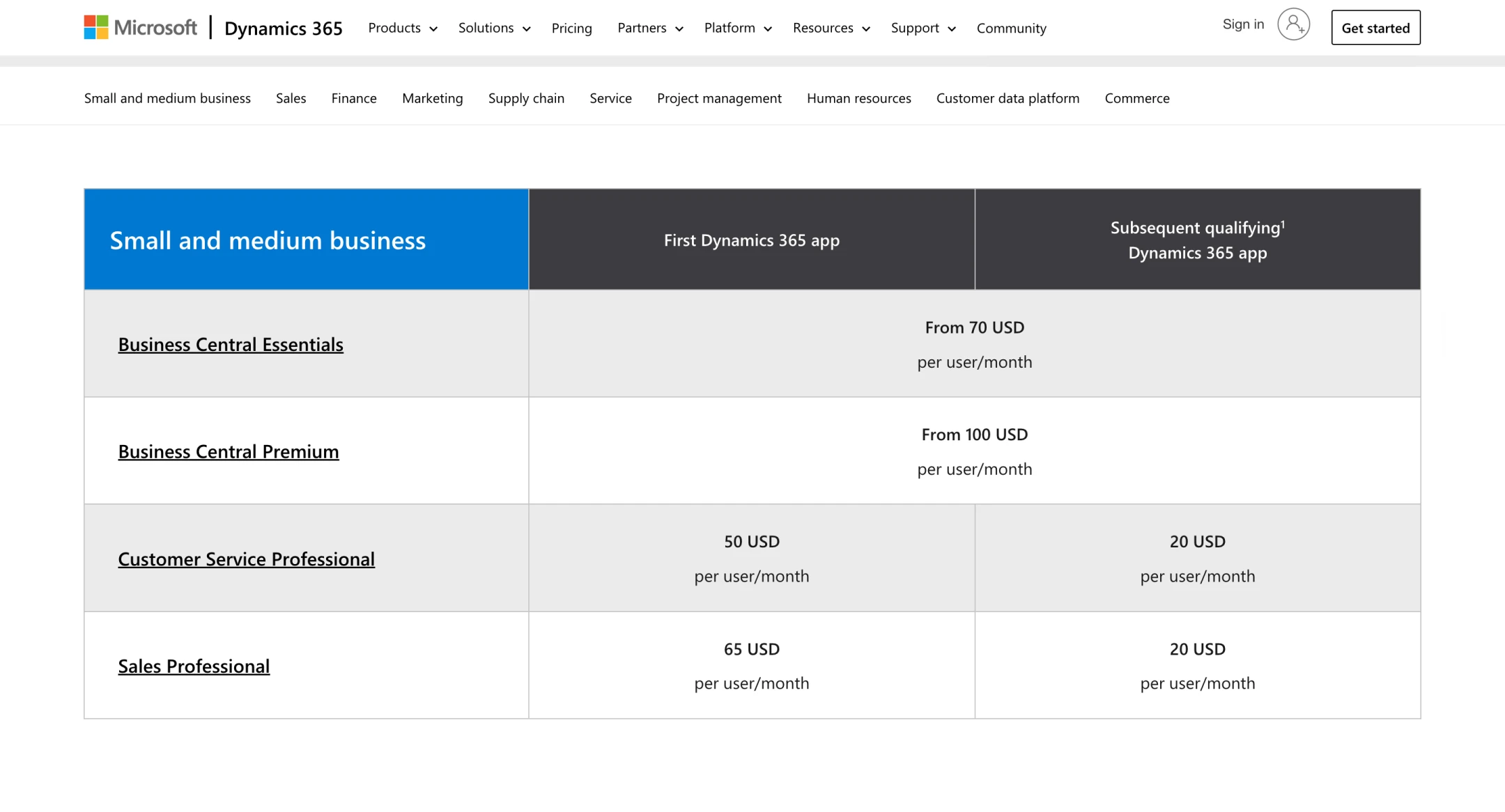The image size is (1505, 812).
Task: Expand the Partners menu
Action: coord(649,28)
